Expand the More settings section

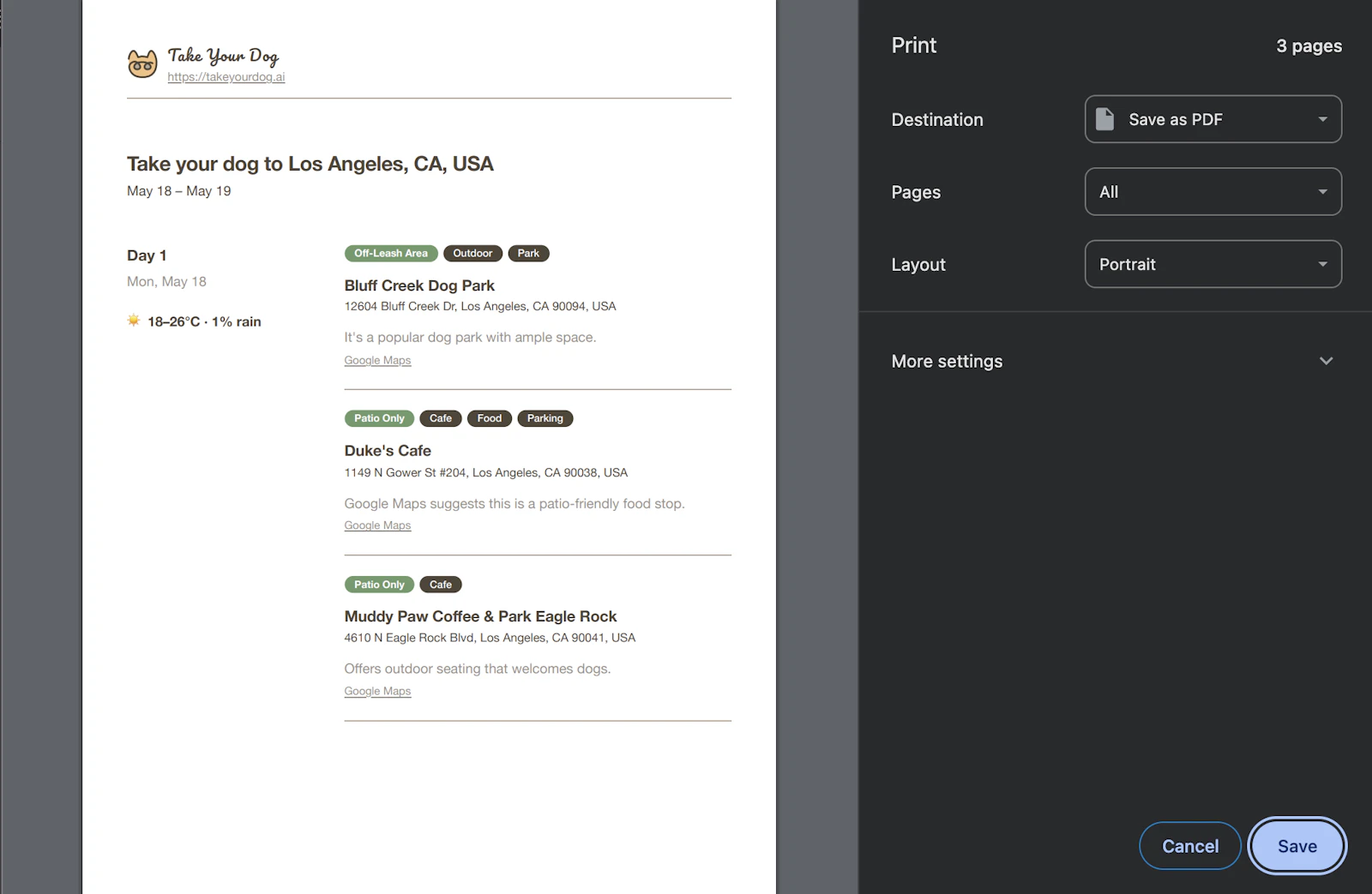[x=1115, y=361]
